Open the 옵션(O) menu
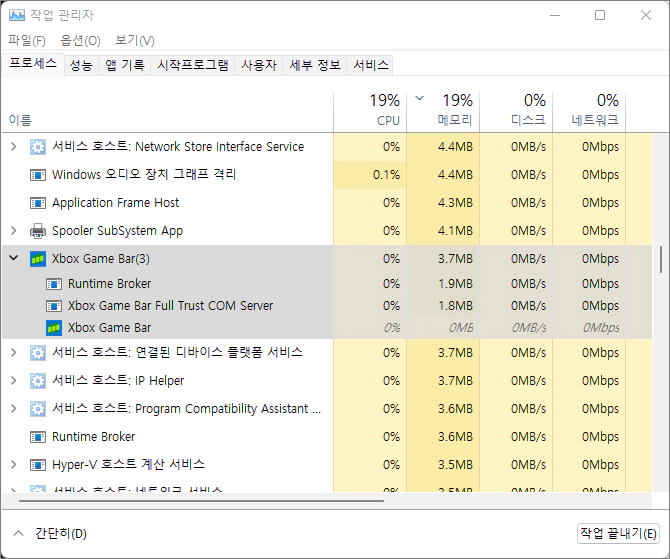The height and width of the screenshot is (559, 670). pos(80,41)
